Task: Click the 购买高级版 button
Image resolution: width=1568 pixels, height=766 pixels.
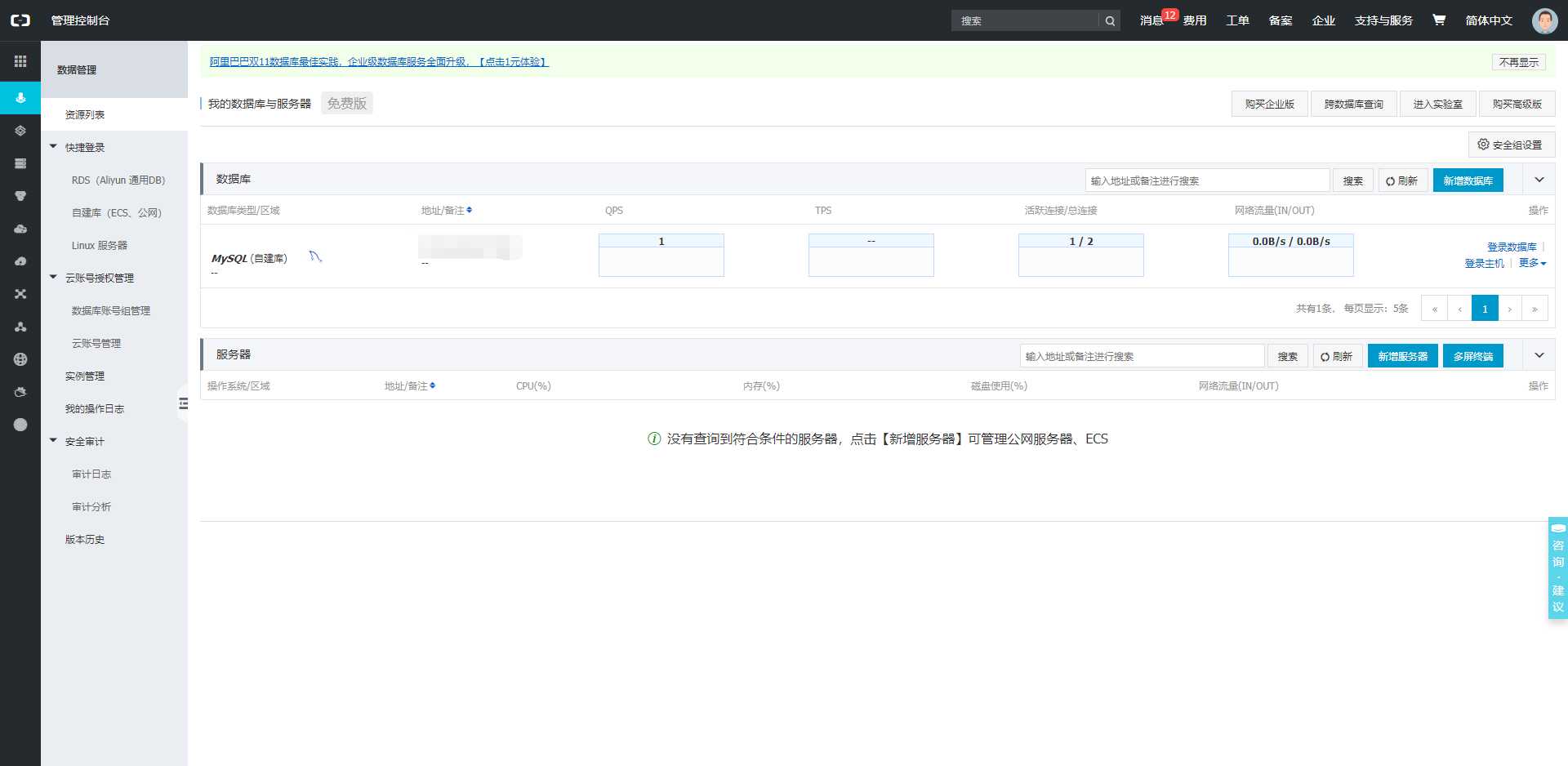Action: [x=1517, y=104]
